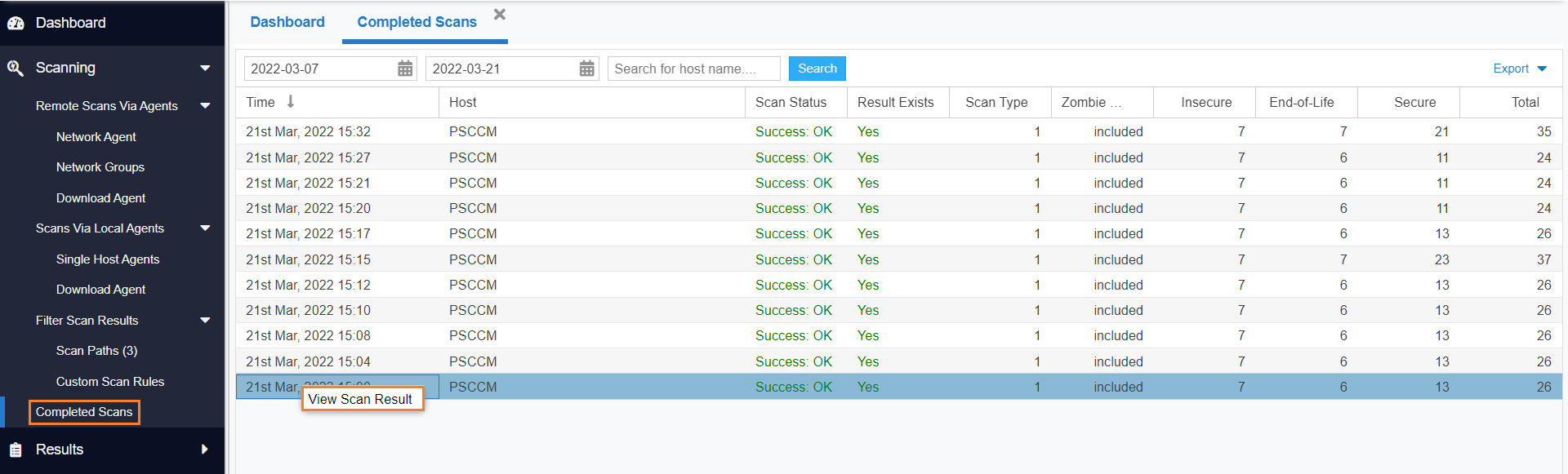Toggle Time column sort arrow
Screen dimensions: 1568x474
tap(290, 102)
